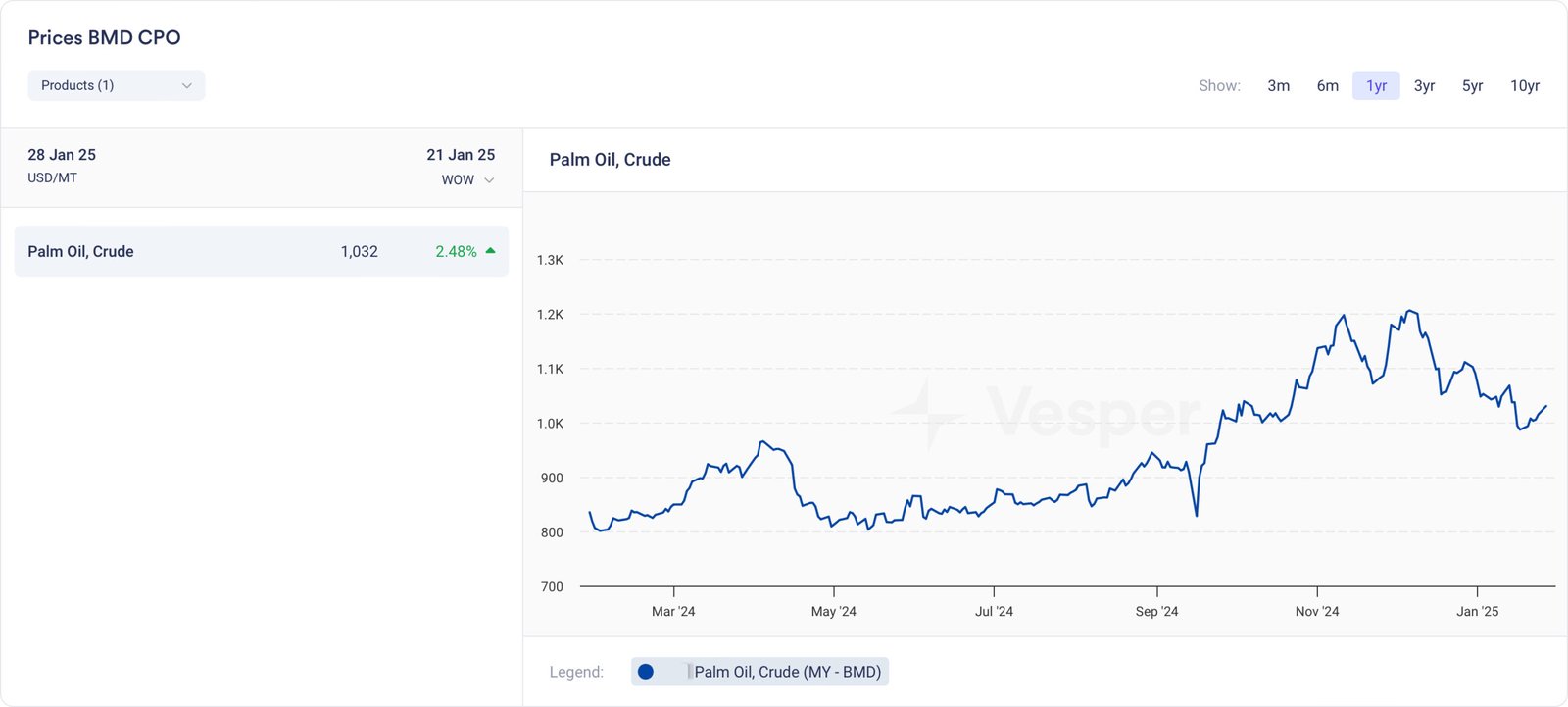The width and height of the screenshot is (1568, 707).
Task: Set chart range to 10yr
Action: tap(1524, 86)
